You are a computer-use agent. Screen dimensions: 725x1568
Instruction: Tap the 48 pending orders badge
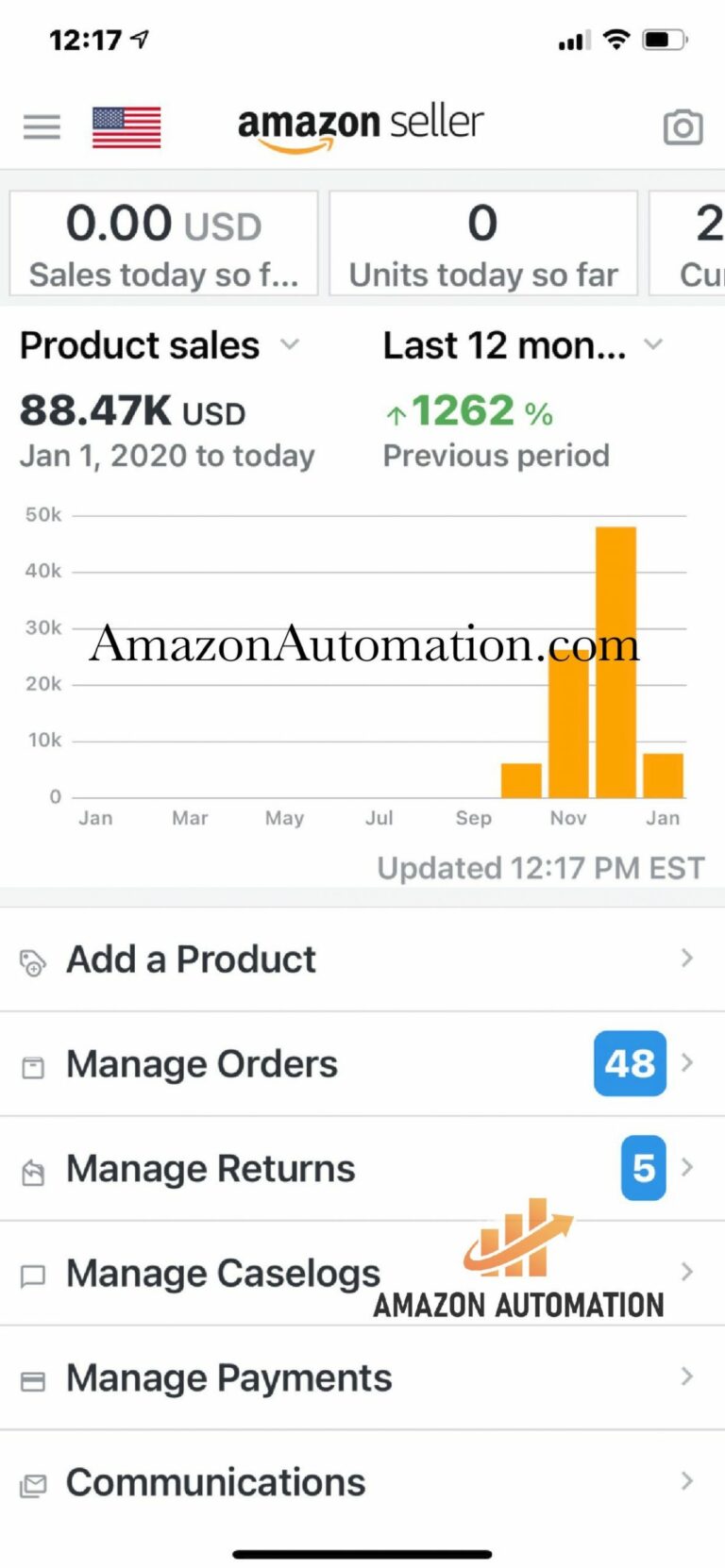coord(630,1063)
